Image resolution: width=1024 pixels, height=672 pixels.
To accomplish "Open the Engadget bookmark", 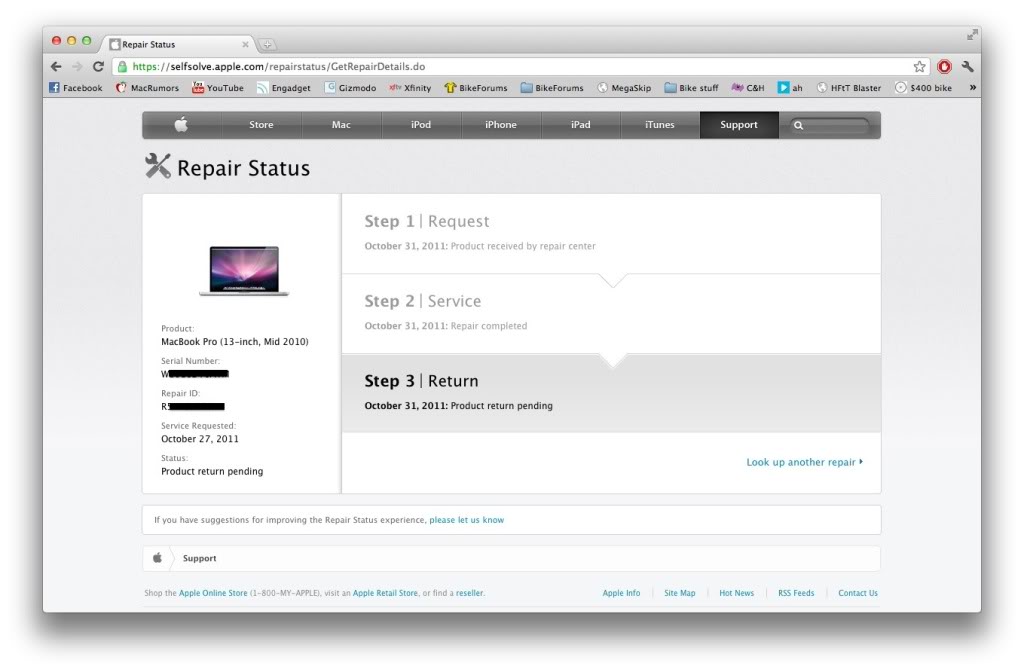I will 283,88.
